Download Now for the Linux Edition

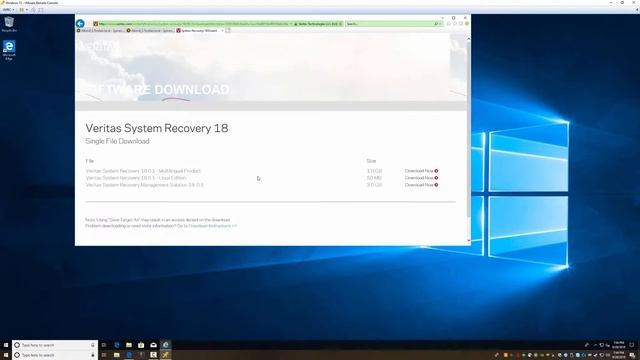[x=421, y=178]
